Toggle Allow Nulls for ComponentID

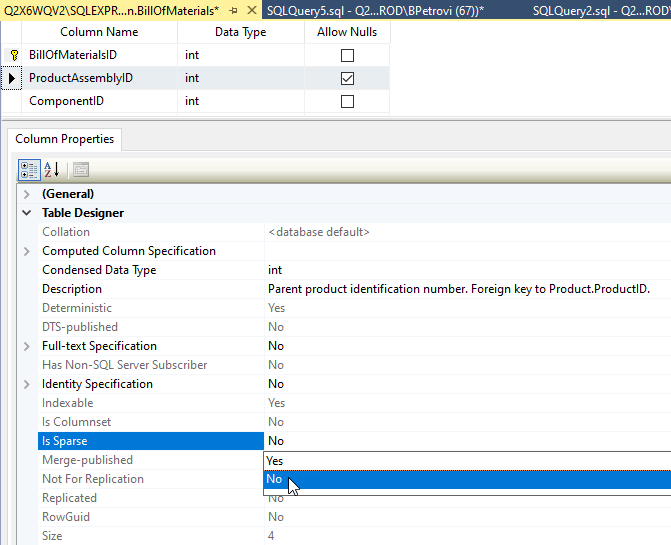tap(347, 101)
